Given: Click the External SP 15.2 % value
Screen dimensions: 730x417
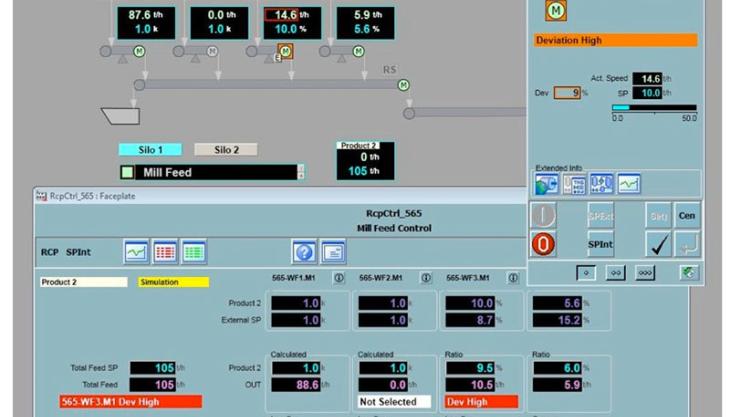Looking at the screenshot, I should click(x=557, y=320).
